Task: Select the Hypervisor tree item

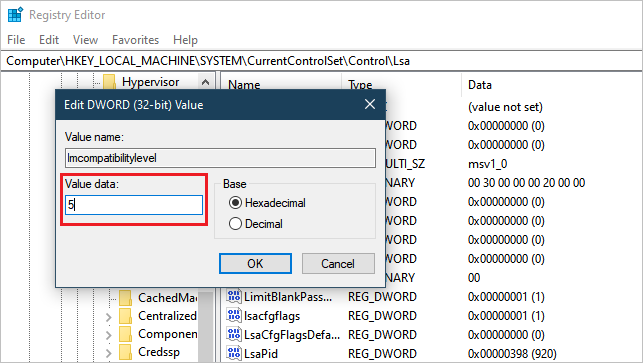Action: pyautogui.click(x=150, y=82)
